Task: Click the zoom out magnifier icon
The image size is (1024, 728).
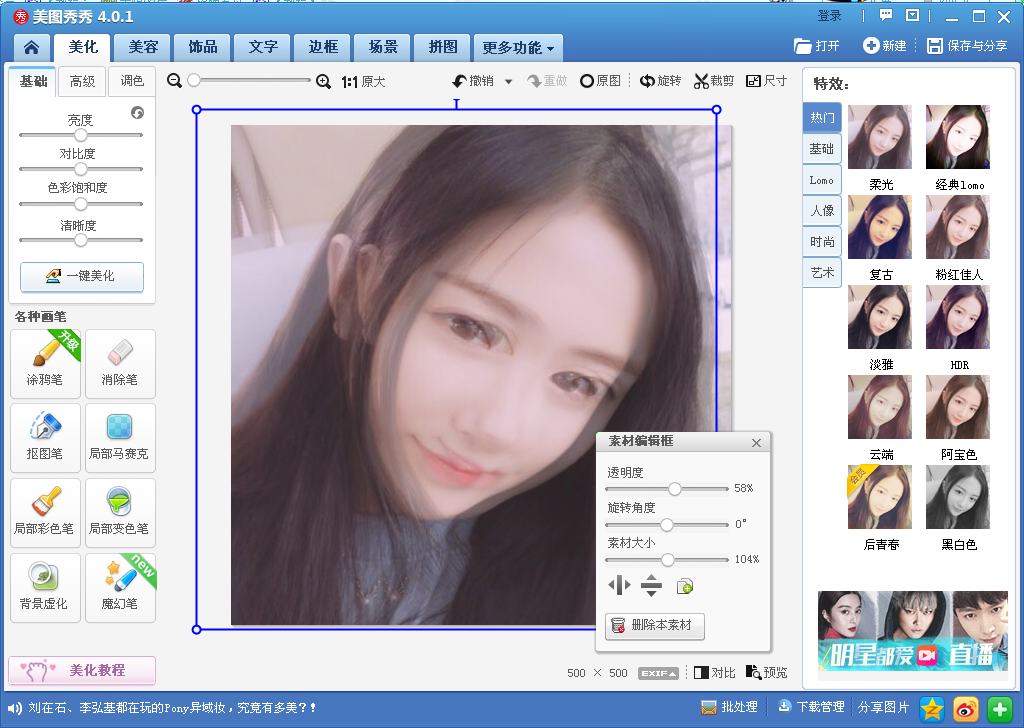Action: (174, 81)
